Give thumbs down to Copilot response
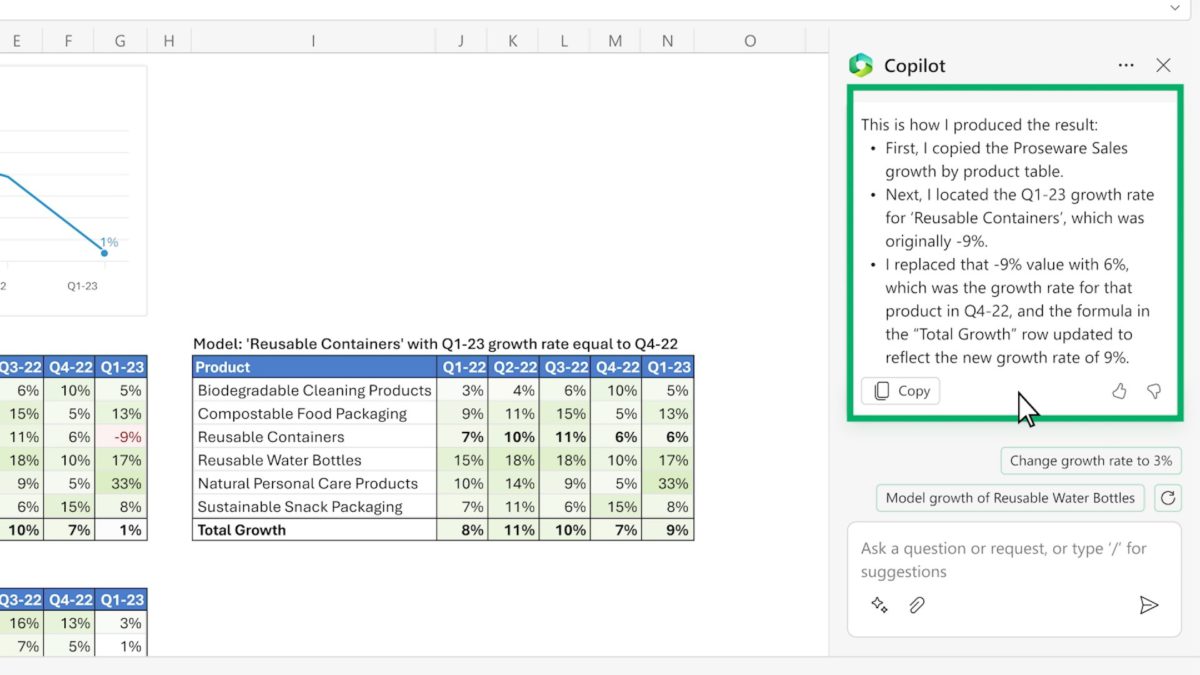The width and height of the screenshot is (1200, 675). click(x=1154, y=391)
